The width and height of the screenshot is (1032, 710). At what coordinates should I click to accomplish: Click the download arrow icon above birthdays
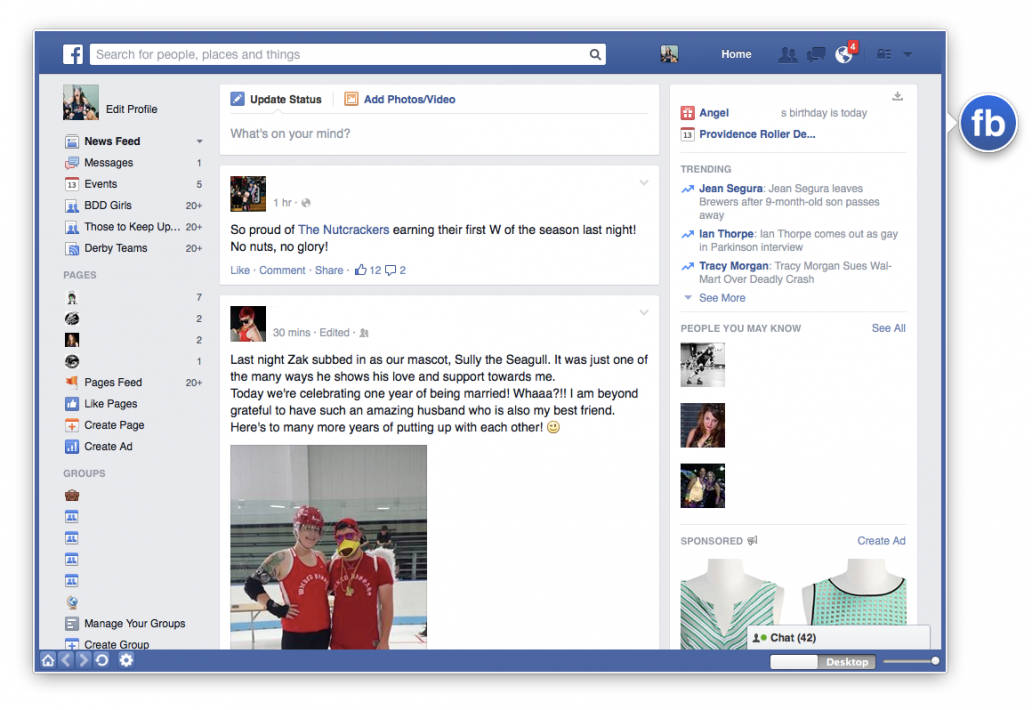(x=897, y=97)
